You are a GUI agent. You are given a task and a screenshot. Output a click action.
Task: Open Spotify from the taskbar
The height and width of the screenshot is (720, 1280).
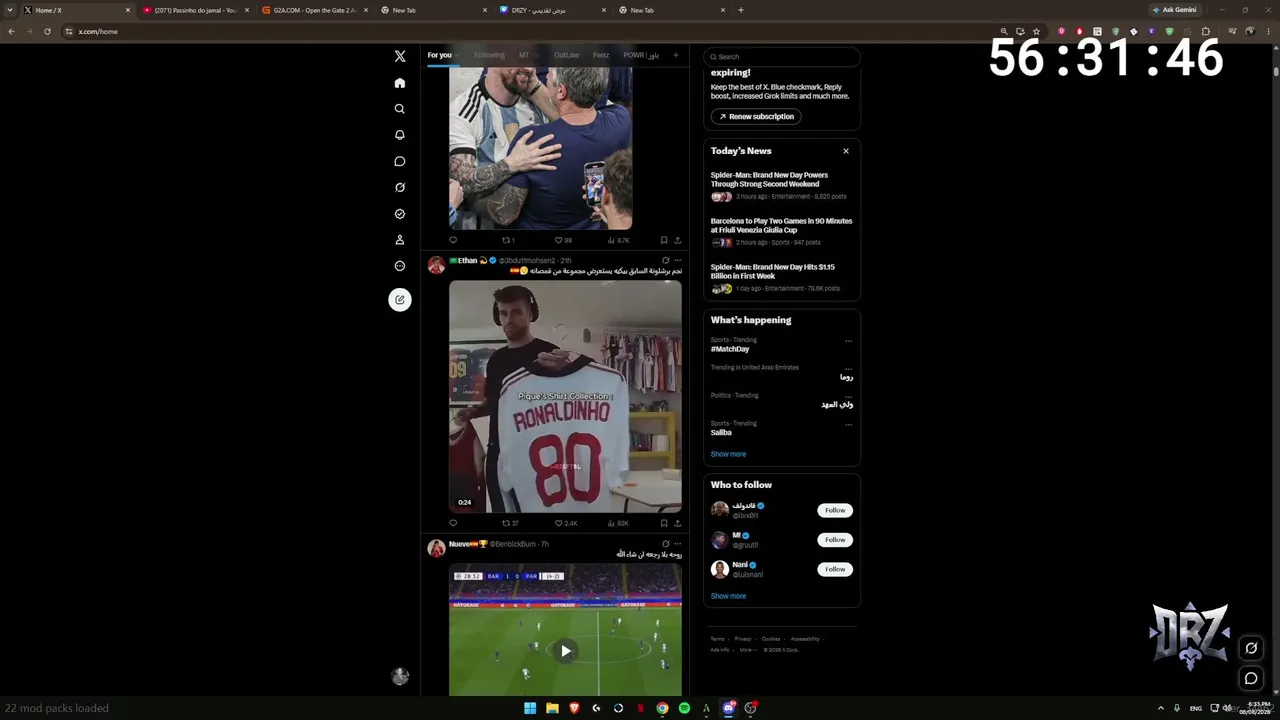click(684, 708)
